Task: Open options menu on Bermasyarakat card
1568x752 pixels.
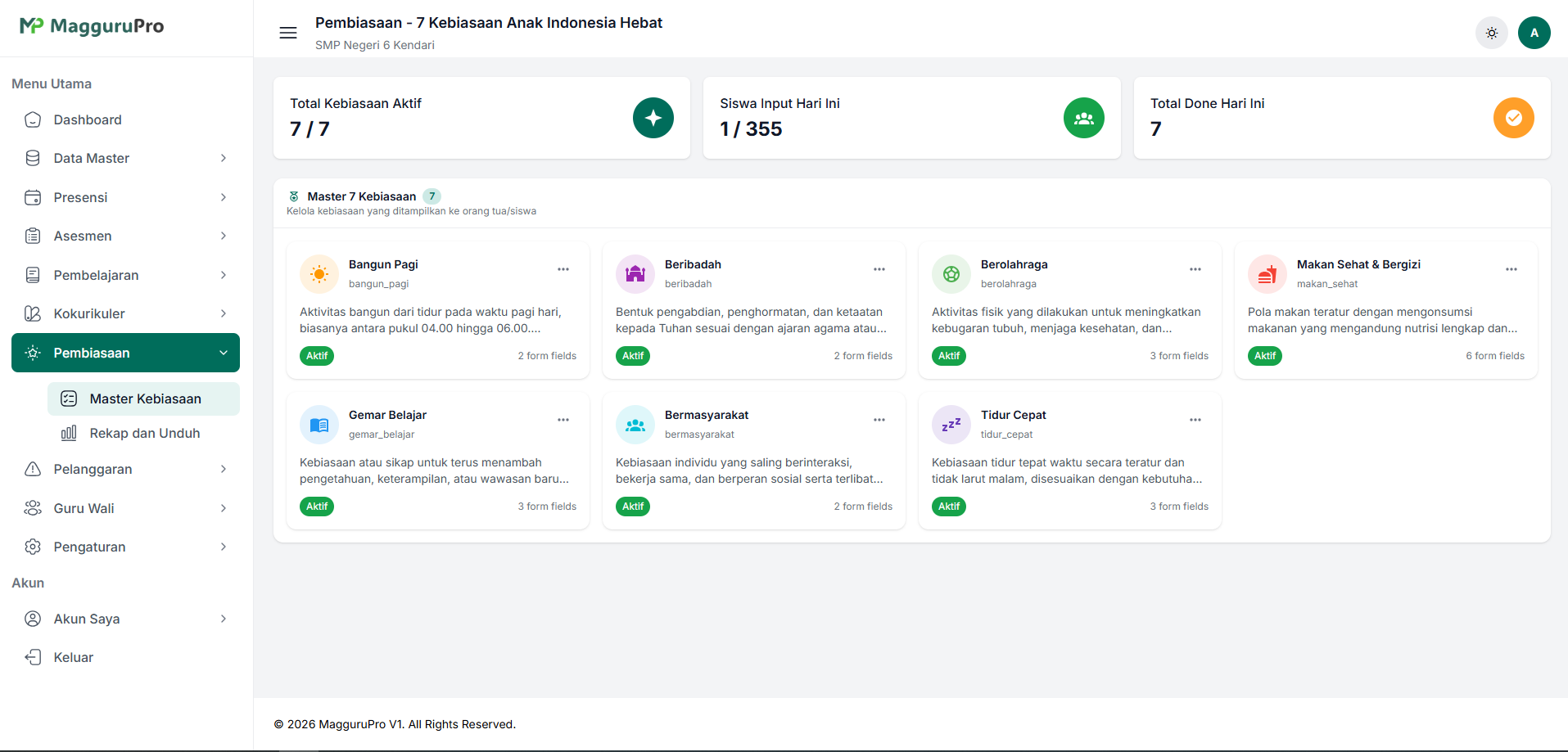Action: pyautogui.click(x=879, y=420)
